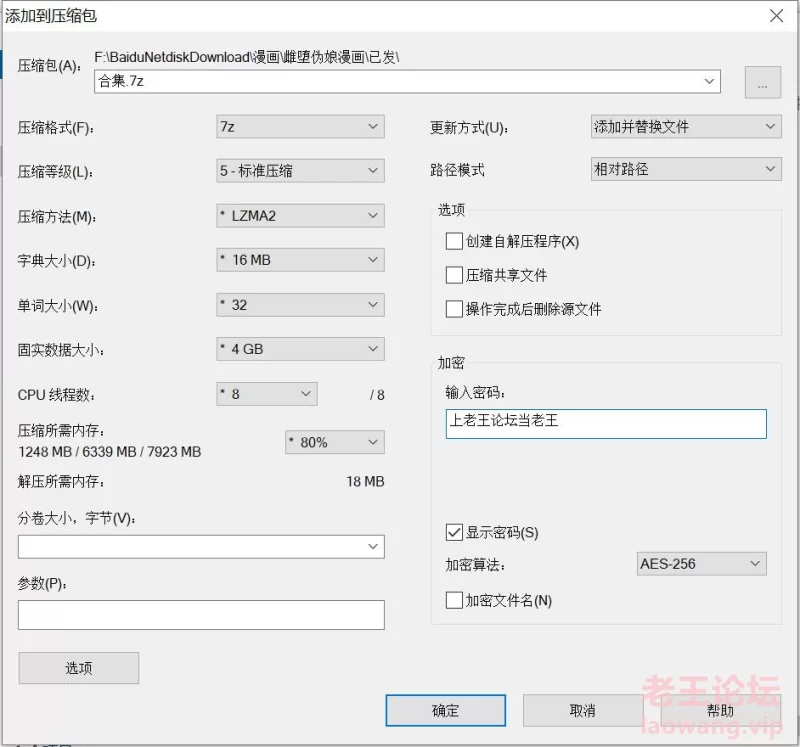Open the 加密算法 AES-256 dropdown
The image size is (800, 747).
click(x=702, y=564)
